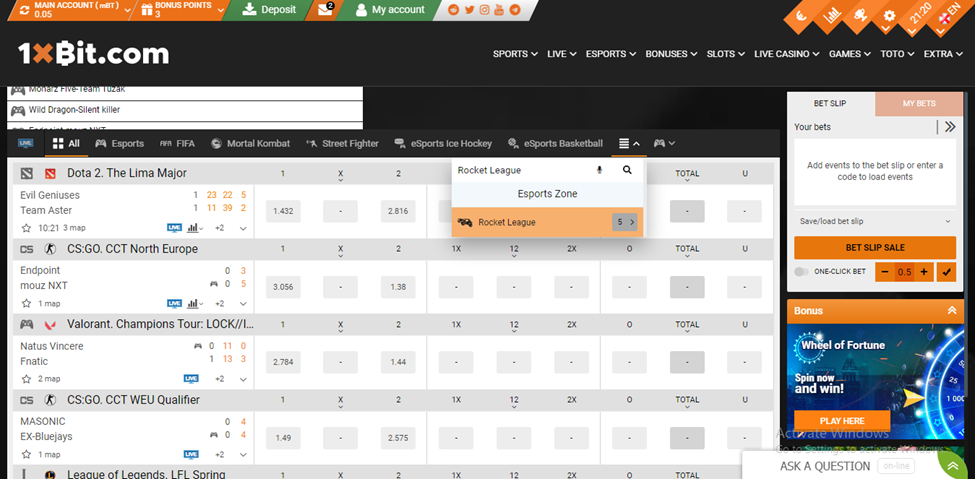Open live stream for Evil Geniuses match
This screenshot has height=479, width=975.
point(175,228)
